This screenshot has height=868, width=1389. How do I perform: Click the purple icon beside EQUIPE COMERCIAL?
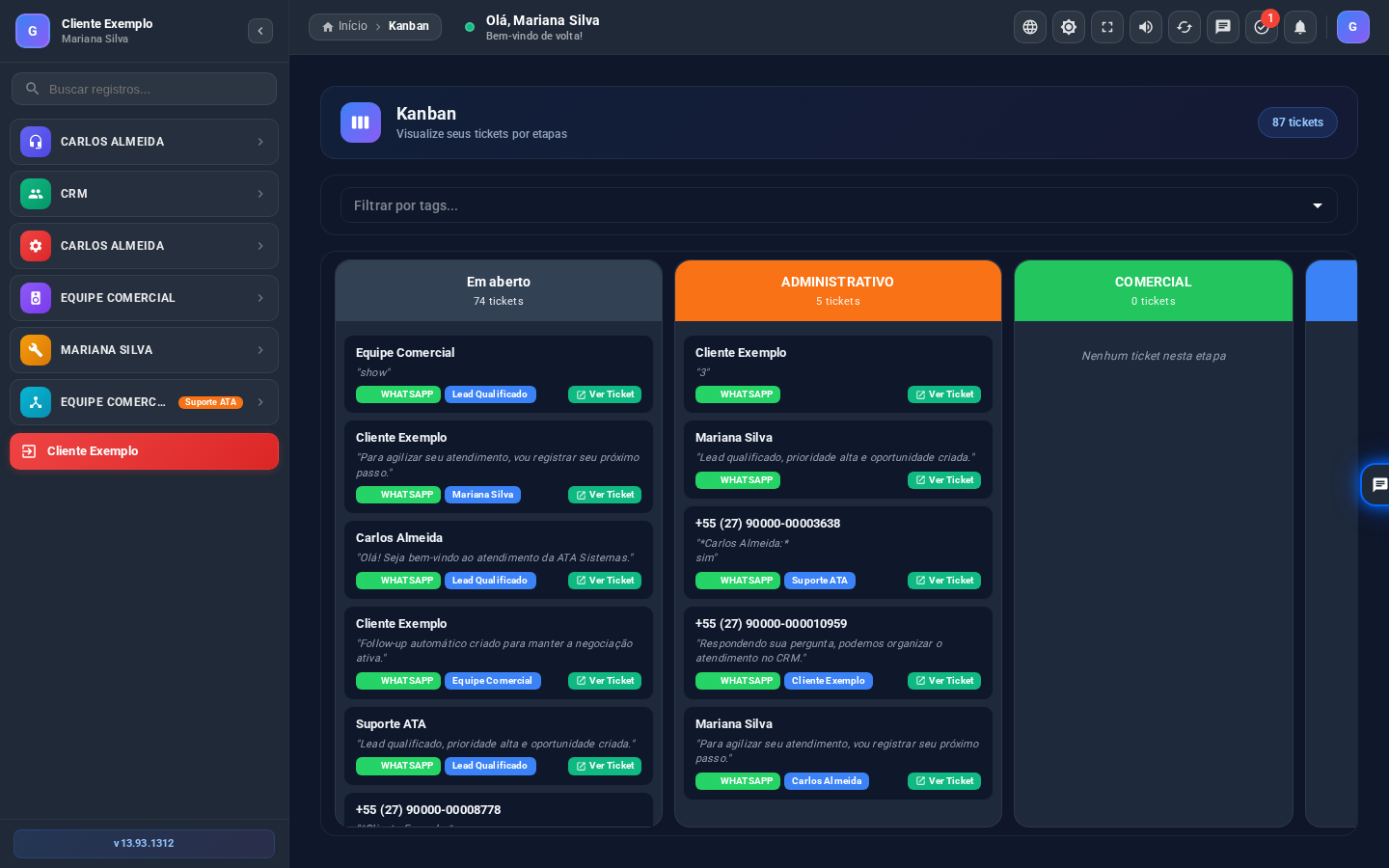[36, 298]
